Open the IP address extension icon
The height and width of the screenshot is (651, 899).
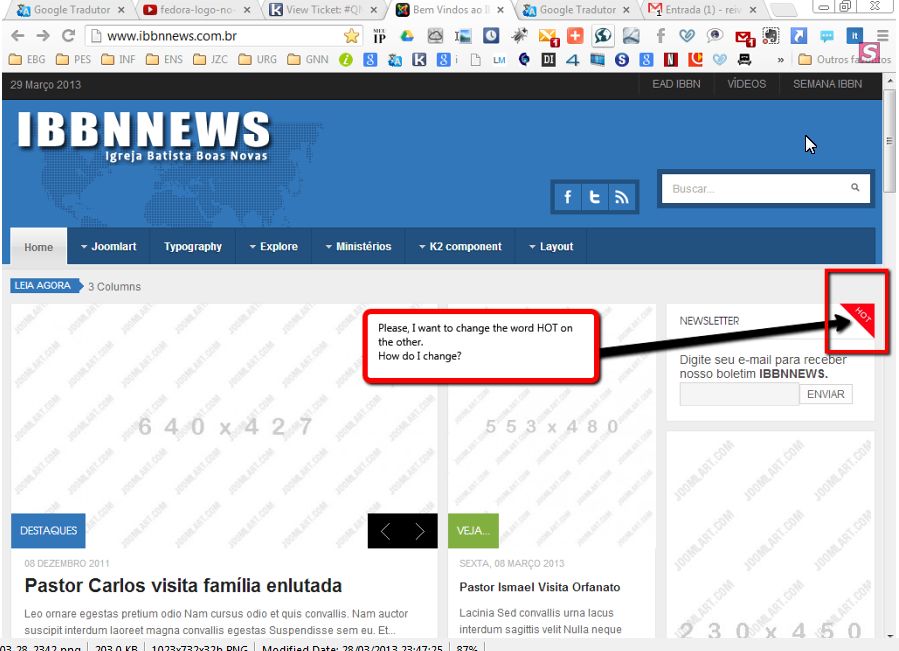coord(379,36)
